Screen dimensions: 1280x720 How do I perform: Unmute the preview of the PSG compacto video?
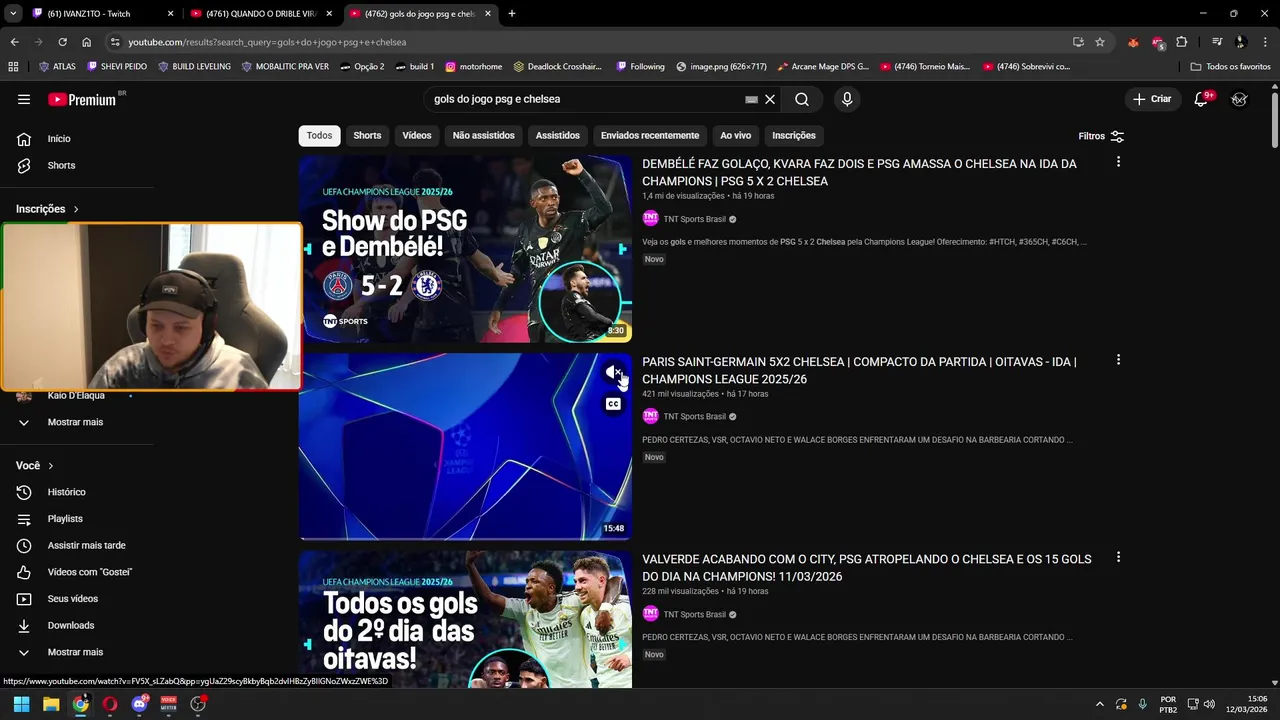tap(613, 372)
